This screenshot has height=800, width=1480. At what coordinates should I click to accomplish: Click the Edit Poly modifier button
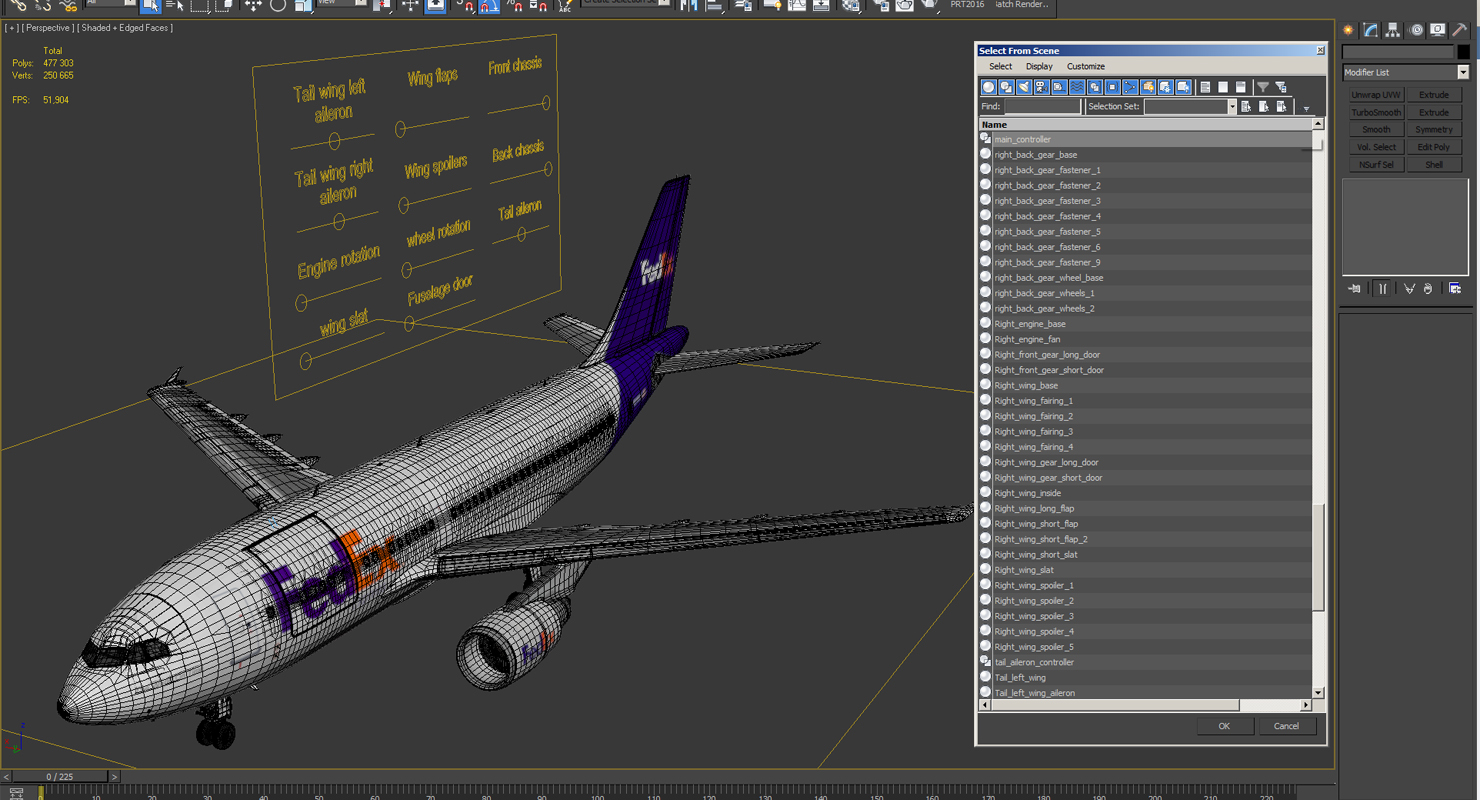[1434, 147]
